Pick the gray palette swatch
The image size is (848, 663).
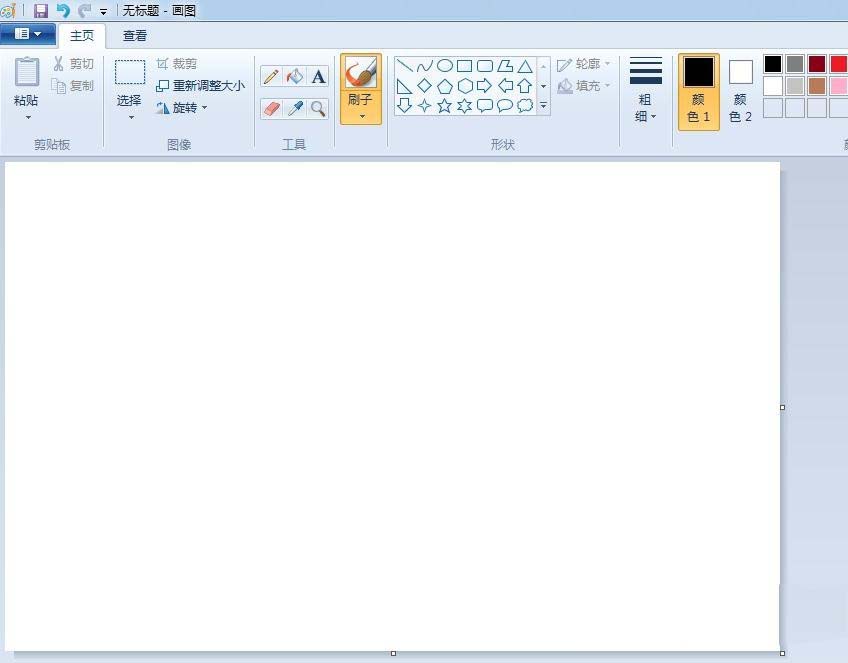(x=794, y=64)
